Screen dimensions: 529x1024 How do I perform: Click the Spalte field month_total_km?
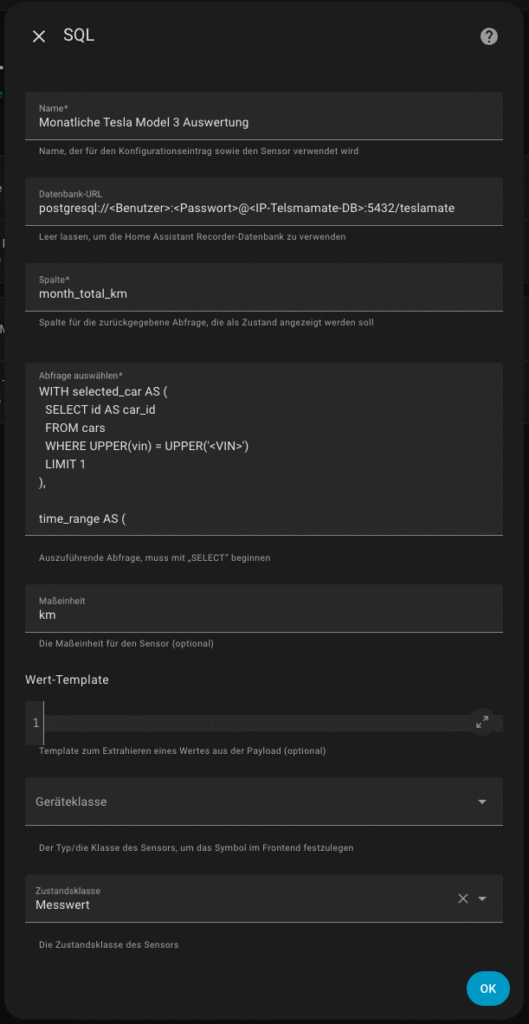[264, 287]
